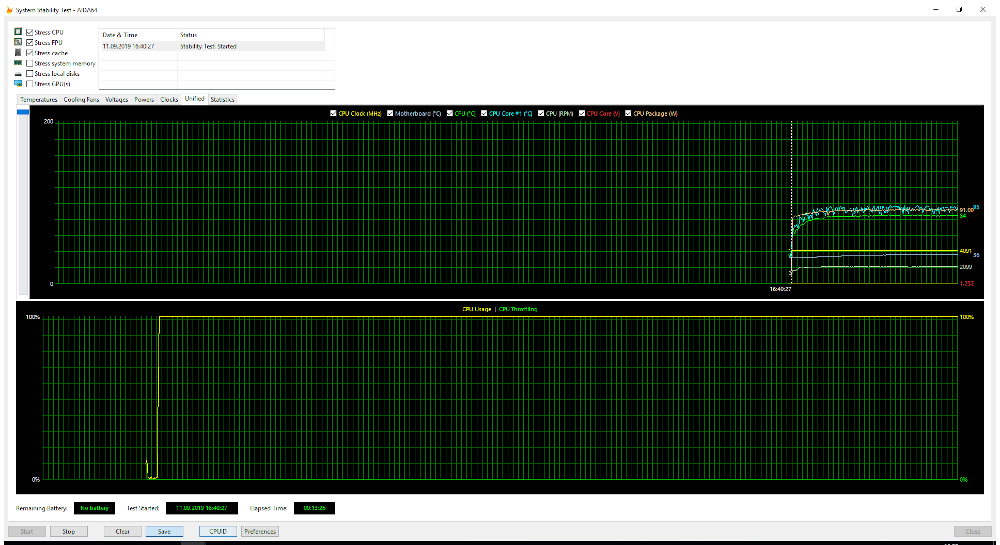This screenshot has height=545, width=1000.
Task: Click the cache chip icon beside Stress cache
Action: [18, 52]
